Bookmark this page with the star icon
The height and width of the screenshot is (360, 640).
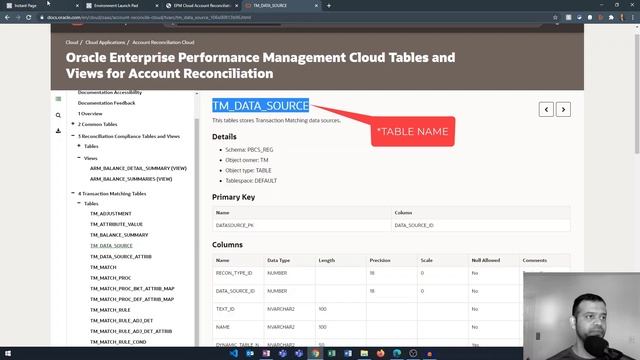555,17
